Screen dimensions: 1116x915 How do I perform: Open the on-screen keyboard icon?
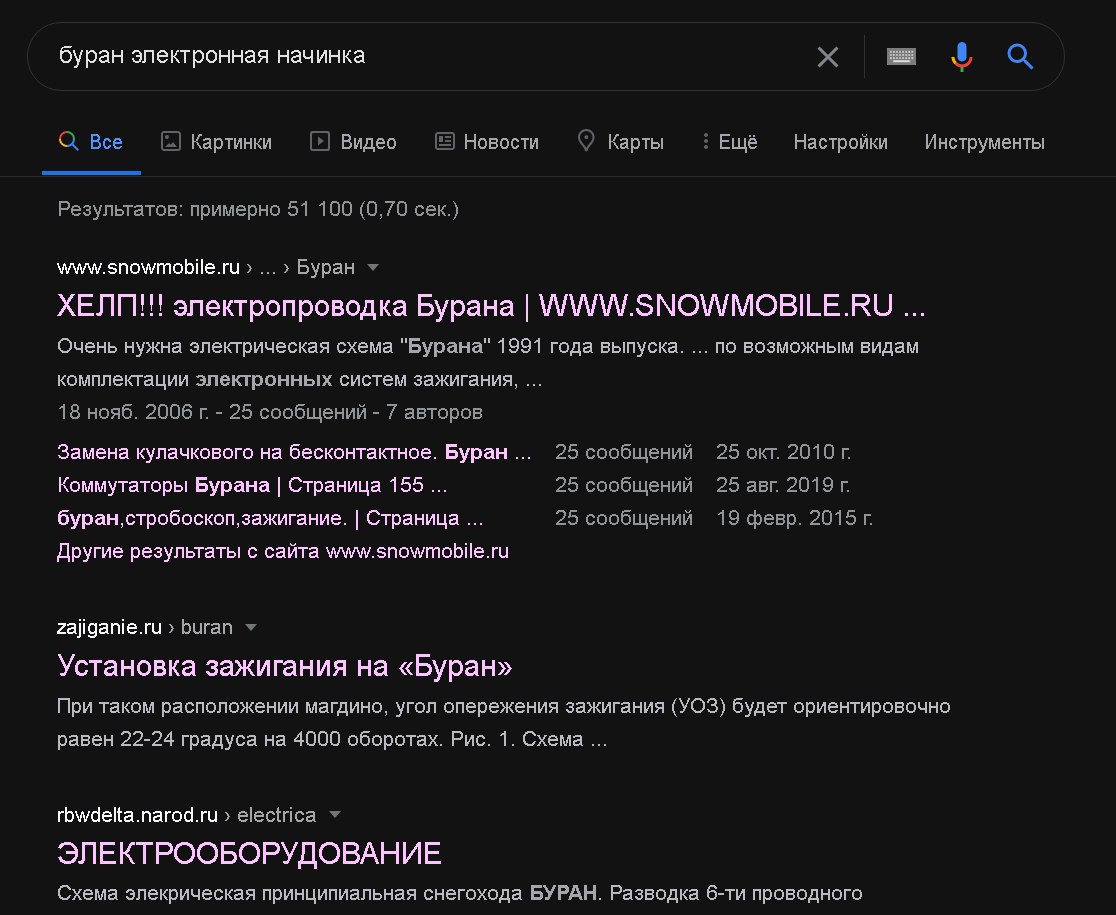[x=901, y=56]
